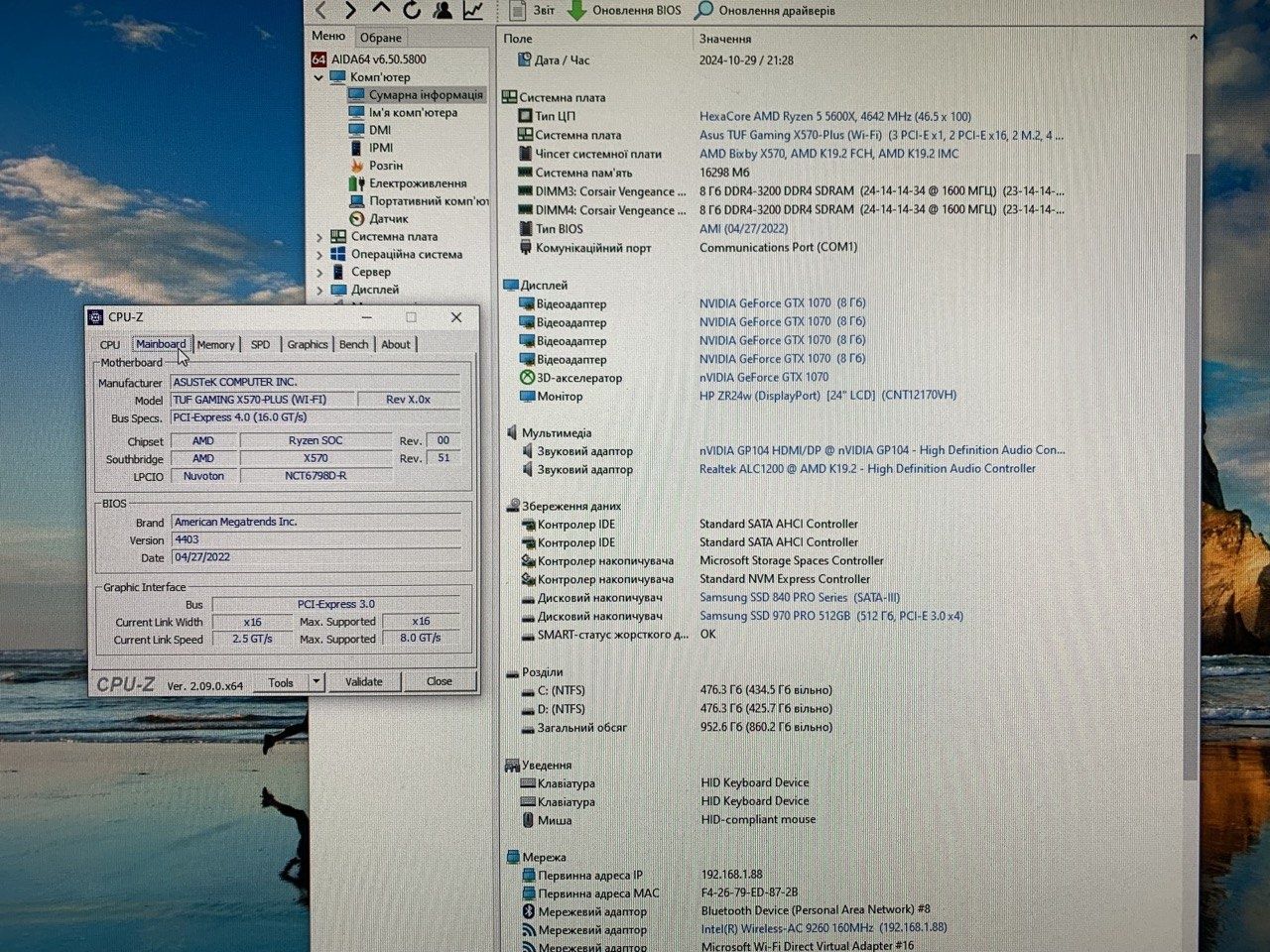This screenshot has width=1270, height=952.
Task: Click TUF GAMING X570-PLUS model field in CPU-Z
Action: point(262,400)
